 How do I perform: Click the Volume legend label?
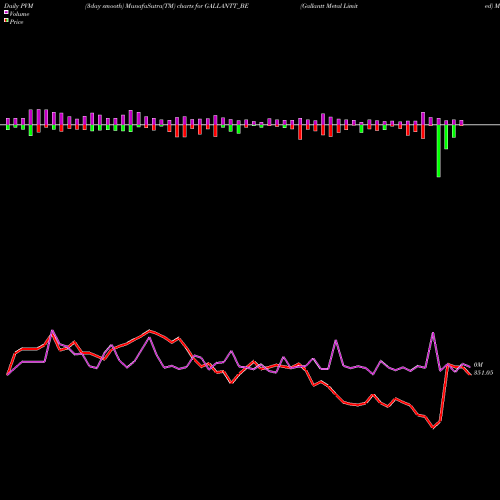[x=19, y=14]
